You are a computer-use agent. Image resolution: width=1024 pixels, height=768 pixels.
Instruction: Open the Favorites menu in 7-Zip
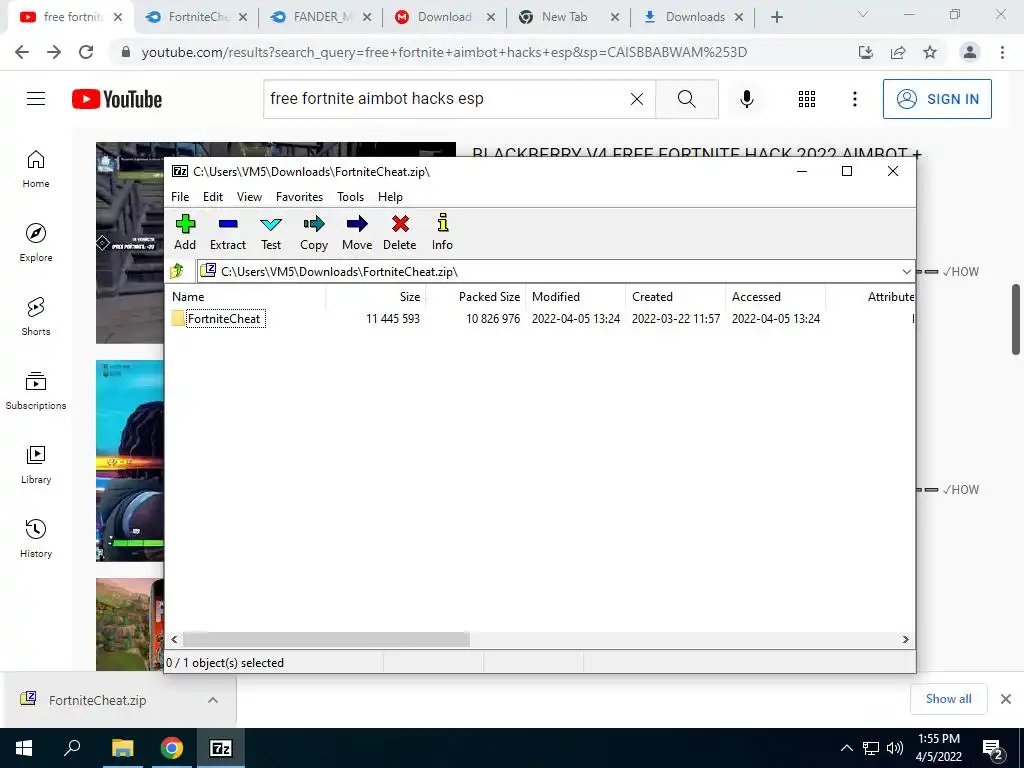tap(299, 197)
